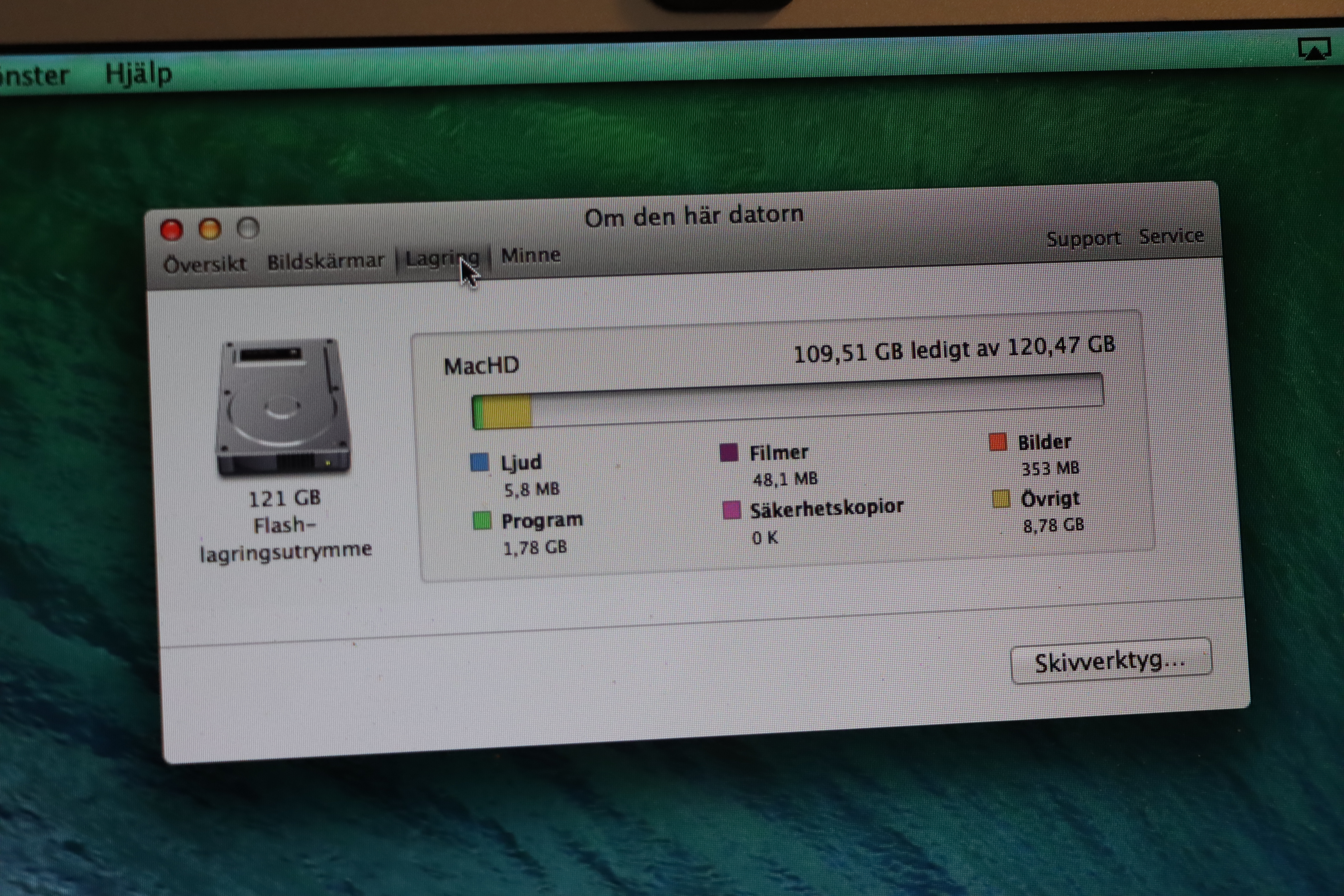The height and width of the screenshot is (896, 1344).
Task: Click the hard drive disk icon
Action: [283, 407]
